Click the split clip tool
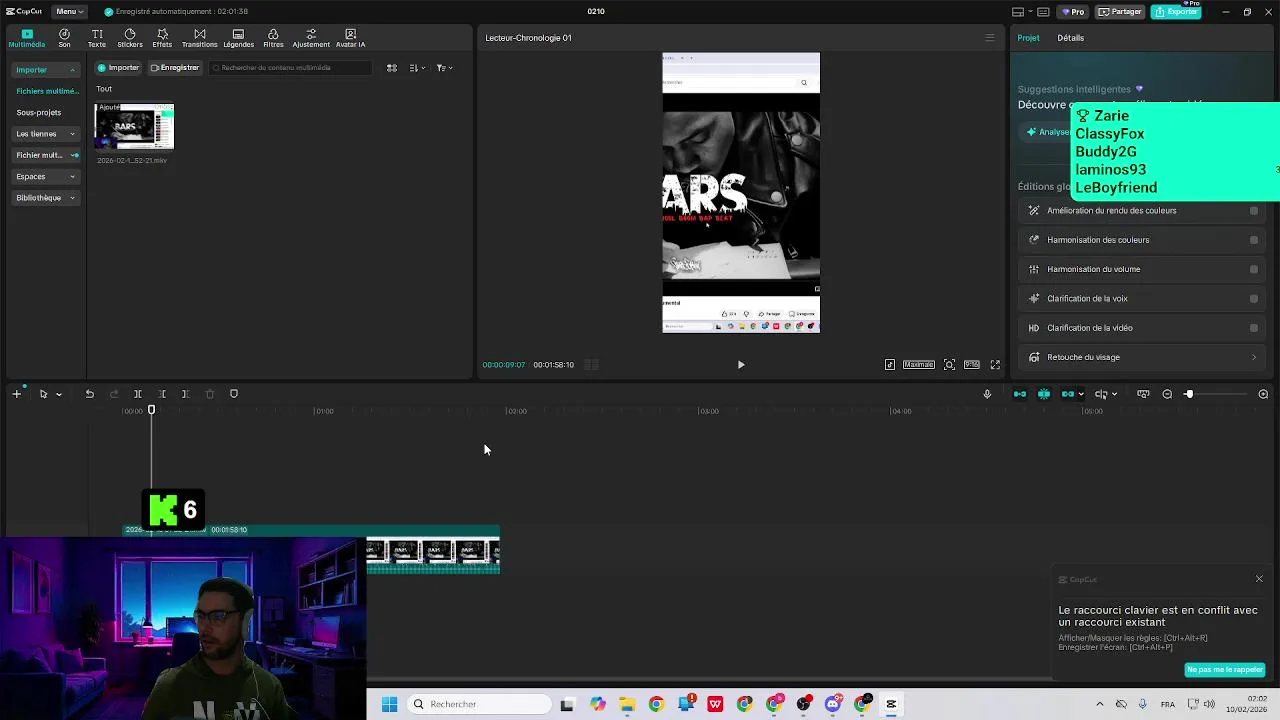This screenshot has width=1280, height=720. click(138, 394)
